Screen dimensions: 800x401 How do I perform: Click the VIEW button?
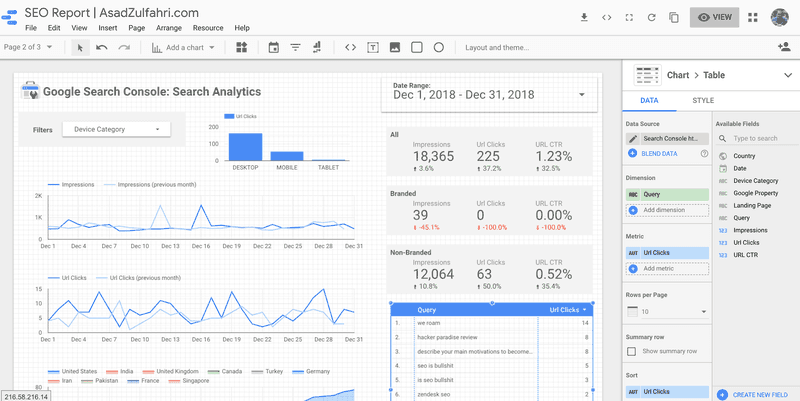[714, 17]
